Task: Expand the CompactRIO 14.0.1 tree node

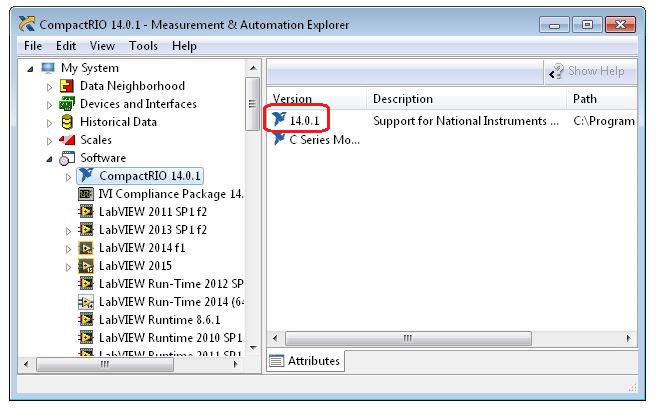Action: tap(68, 176)
